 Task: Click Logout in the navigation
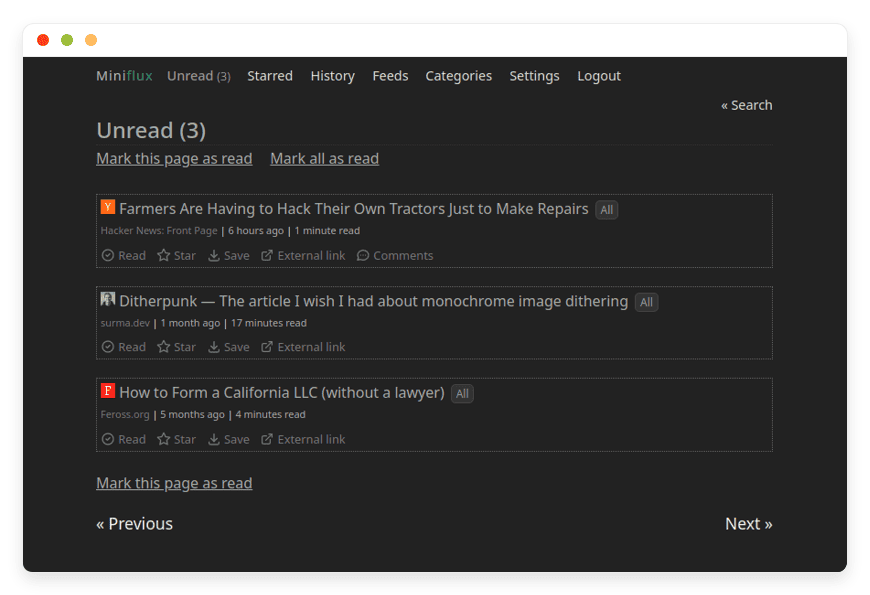tap(599, 76)
